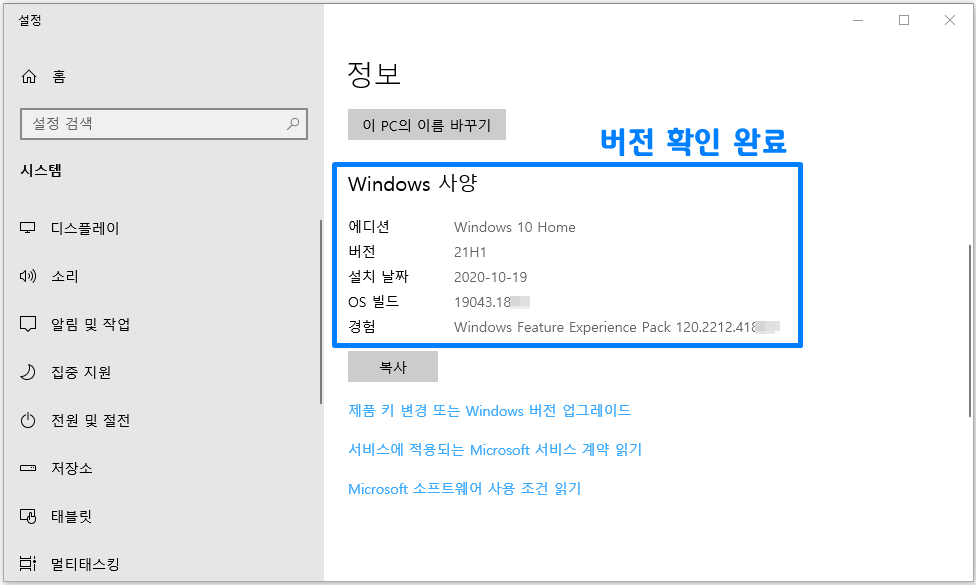
Task: Click the Windows 사양 heading
Action: (x=412, y=184)
